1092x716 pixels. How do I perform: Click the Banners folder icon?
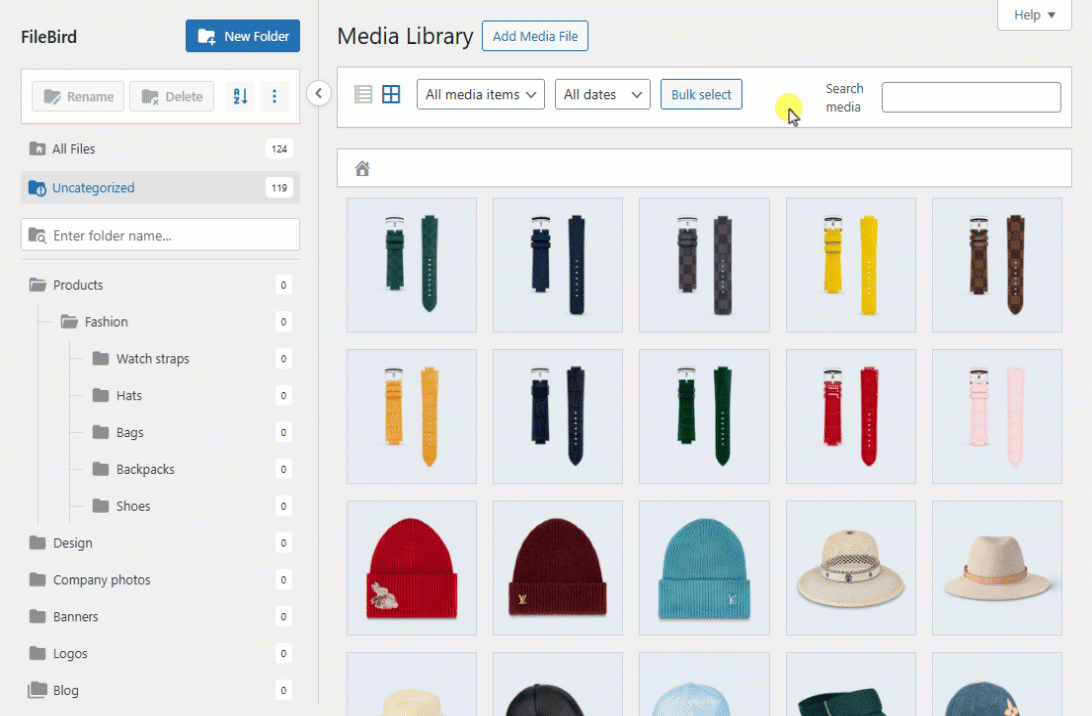(x=38, y=616)
